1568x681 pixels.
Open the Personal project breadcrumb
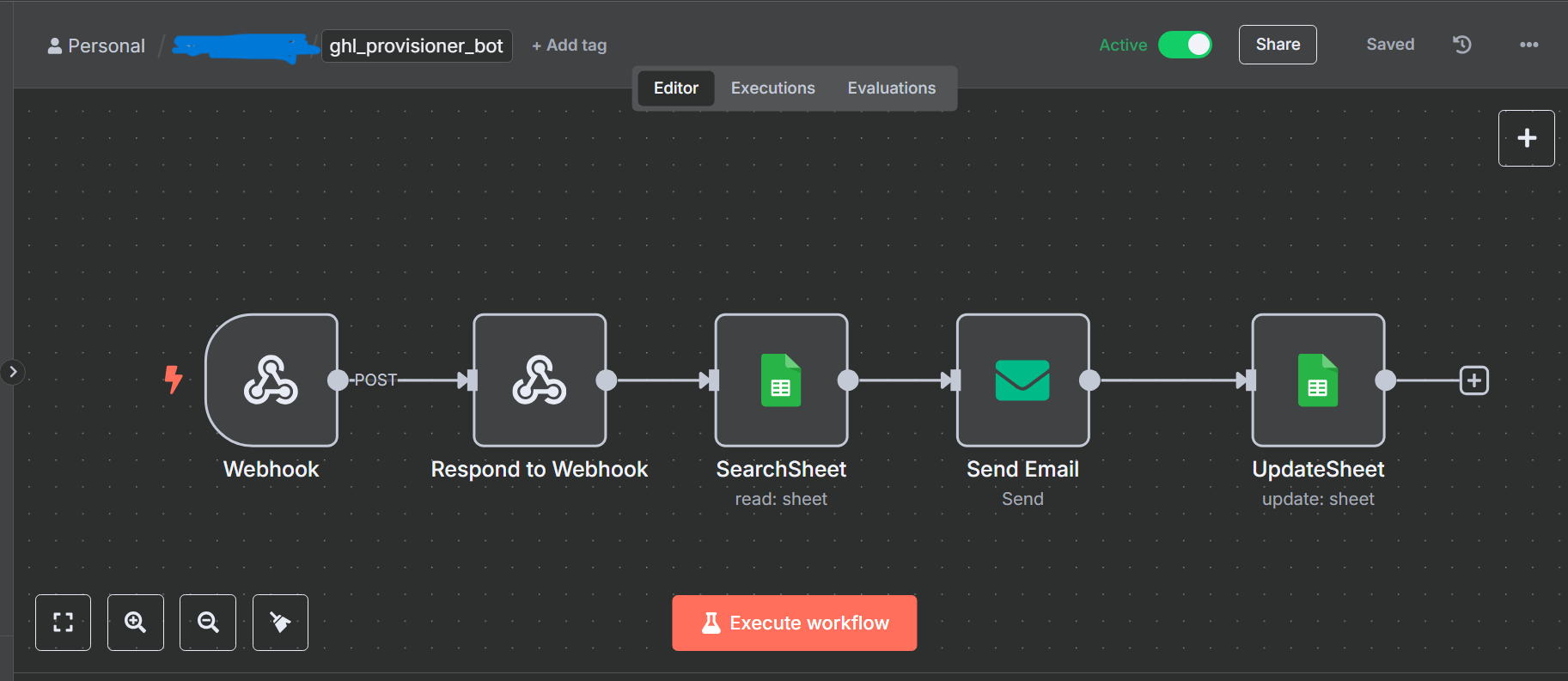point(96,46)
